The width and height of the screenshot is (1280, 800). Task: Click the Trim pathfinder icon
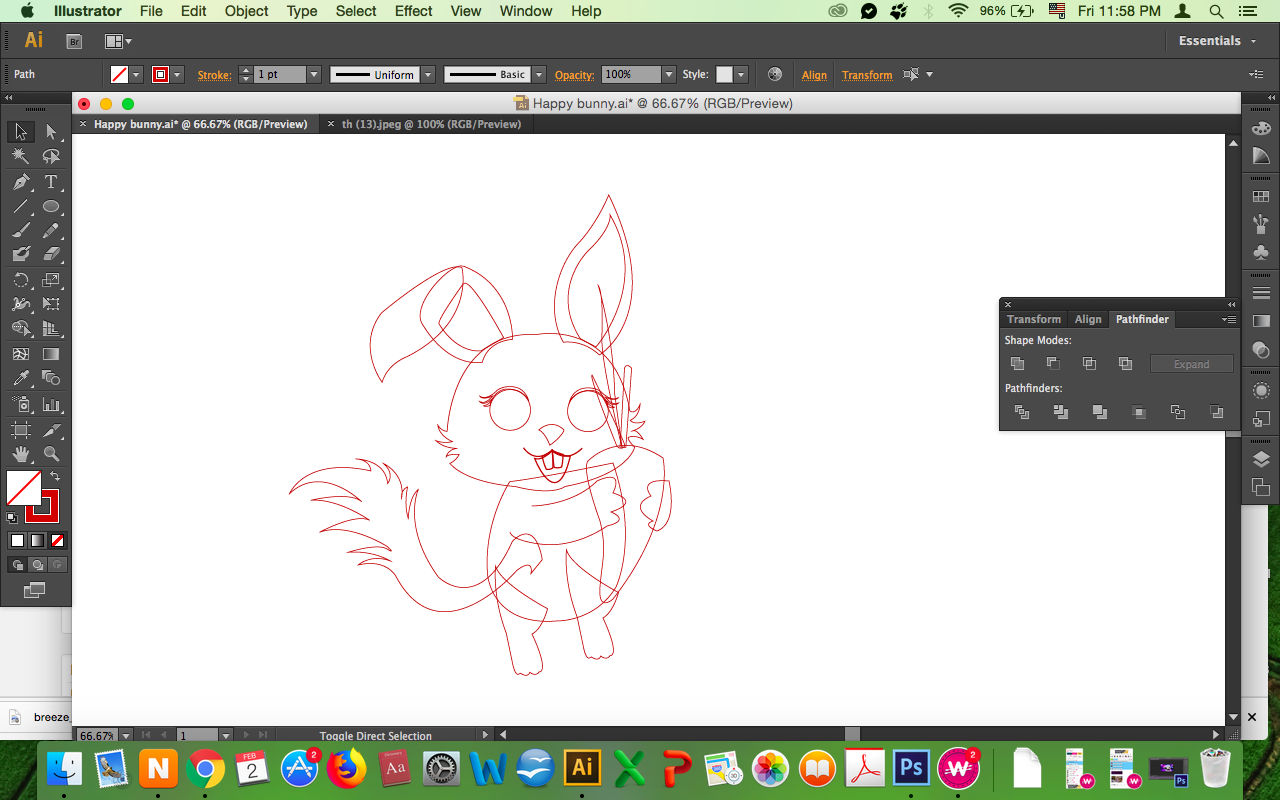1060,412
